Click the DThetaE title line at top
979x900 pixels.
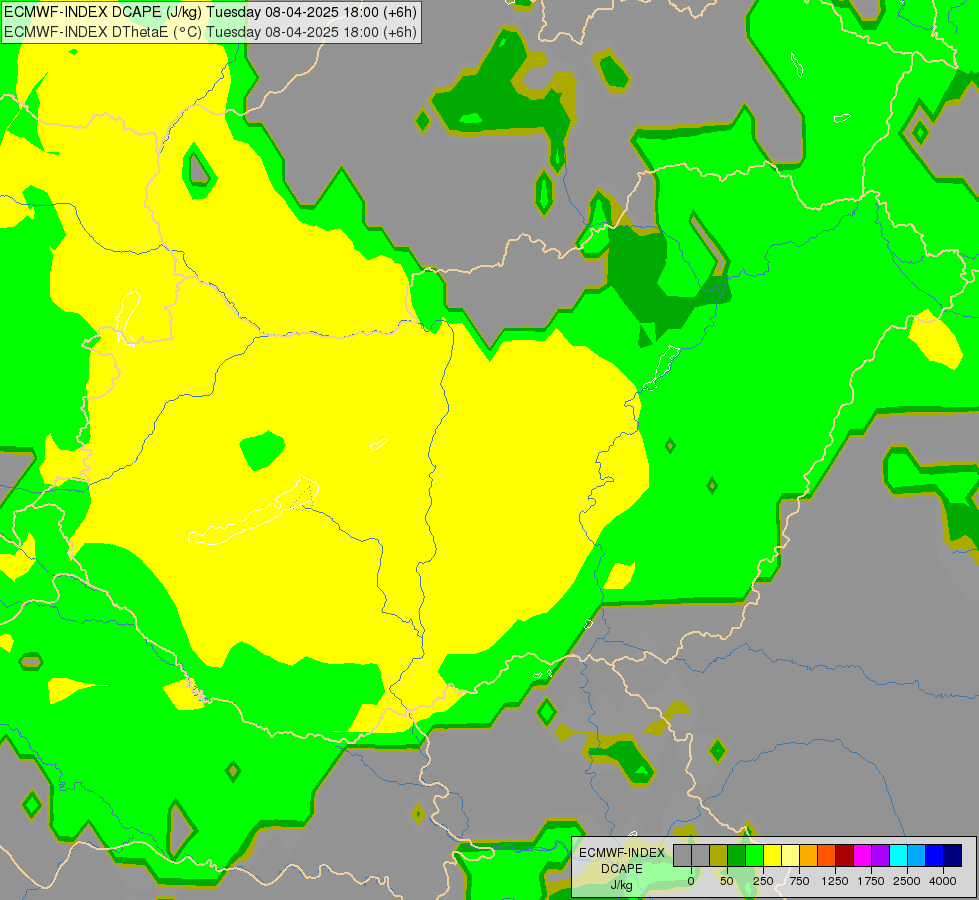pyautogui.click(x=210, y=32)
